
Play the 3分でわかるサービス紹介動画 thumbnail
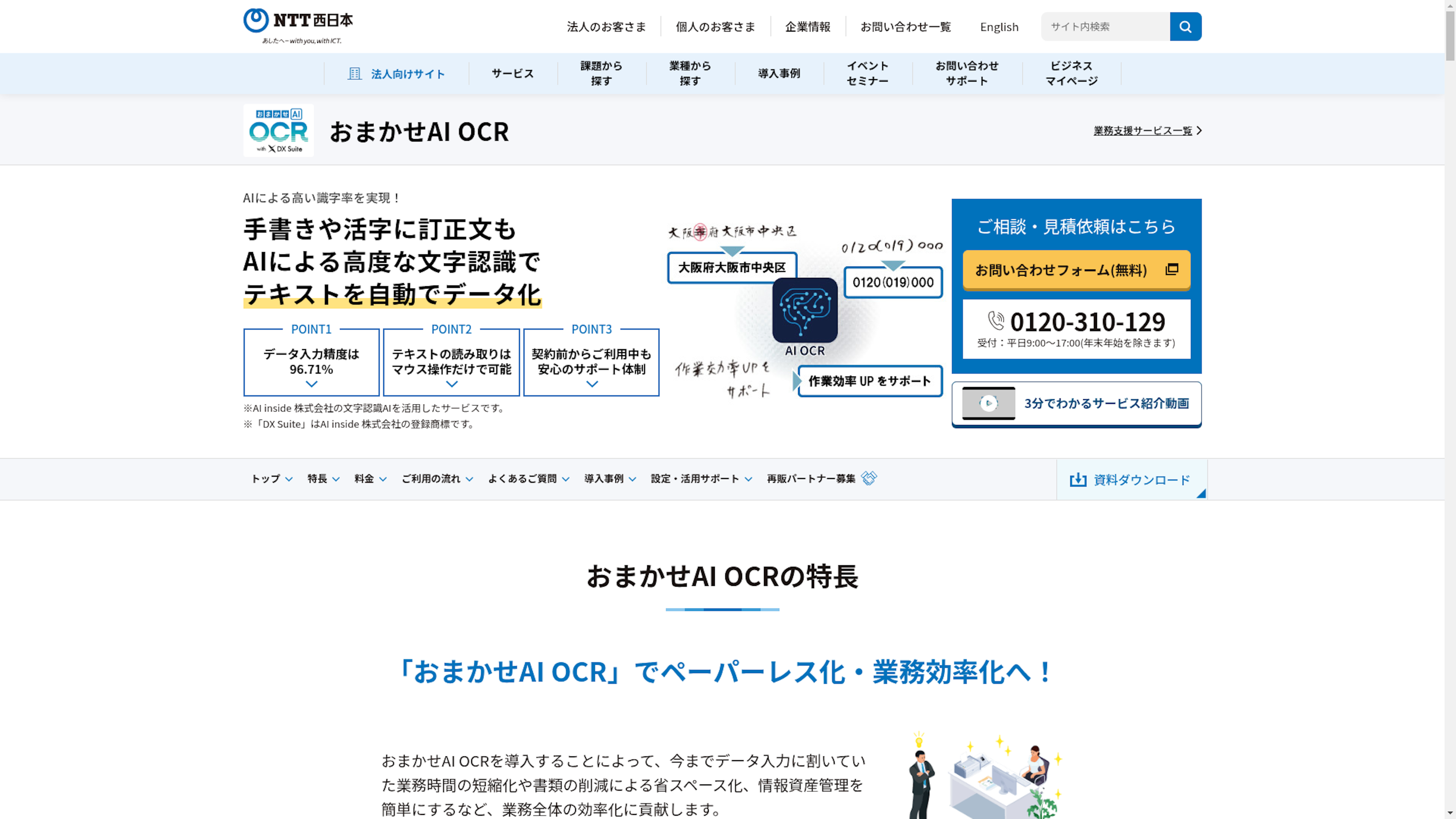988,403
